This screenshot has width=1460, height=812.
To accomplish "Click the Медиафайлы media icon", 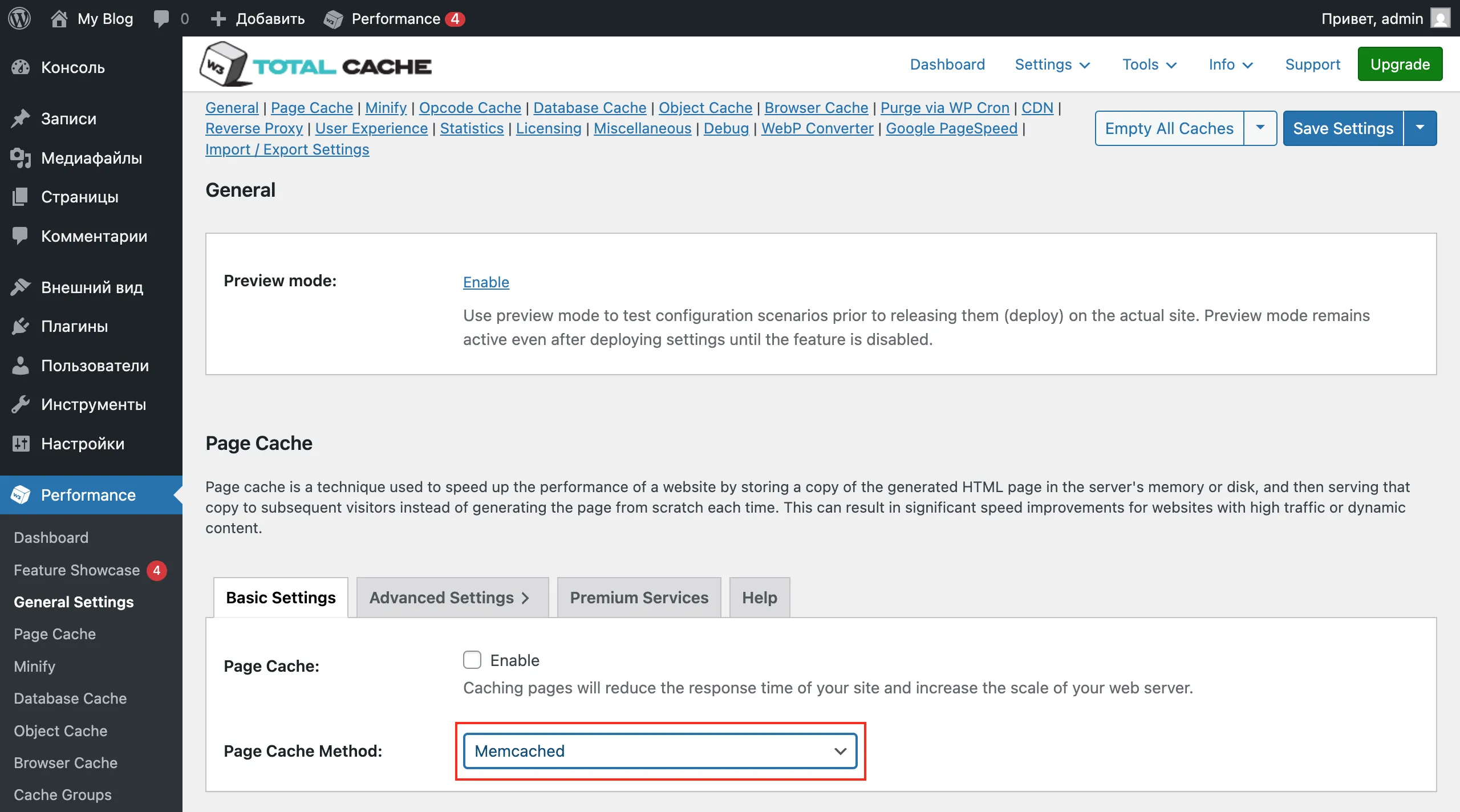I will [x=21, y=158].
